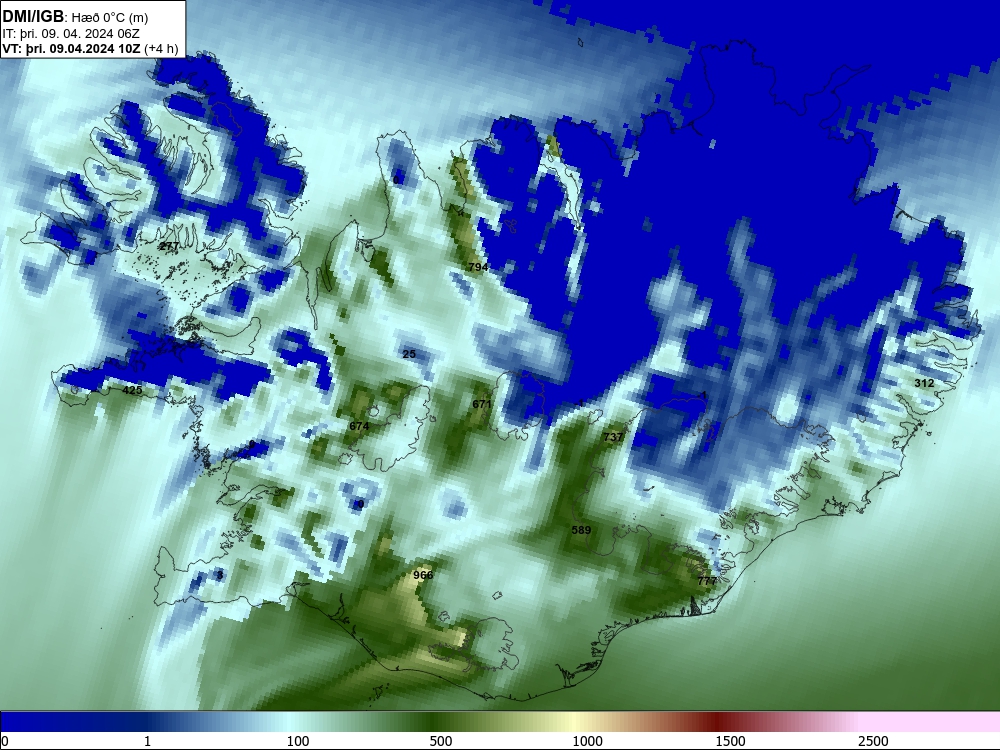Click the IT þri. 09. 04. 2024 06Z line
The image size is (1000, 750).
(71, 34)
